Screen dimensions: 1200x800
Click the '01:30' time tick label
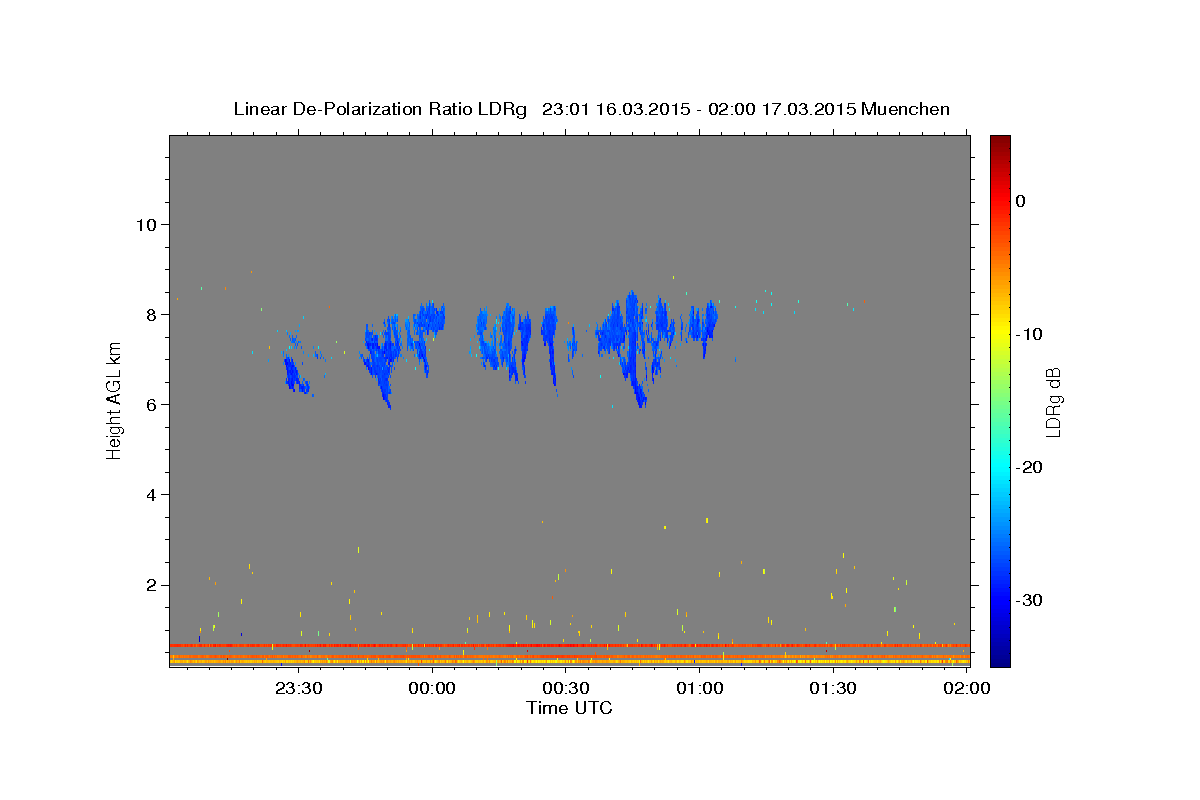833,688
